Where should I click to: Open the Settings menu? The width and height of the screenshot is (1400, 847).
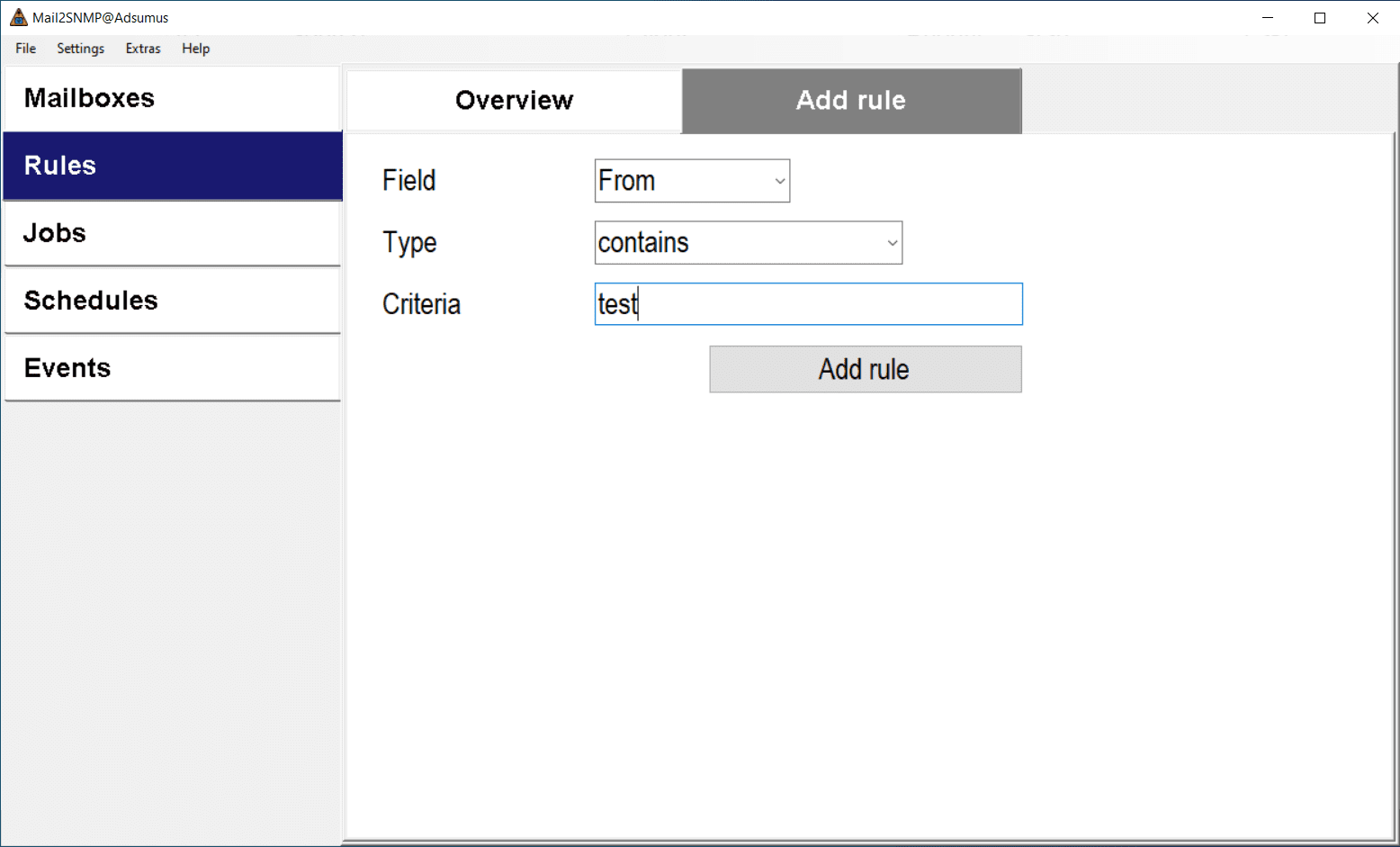pyautogui.click(x=80, y=49)
